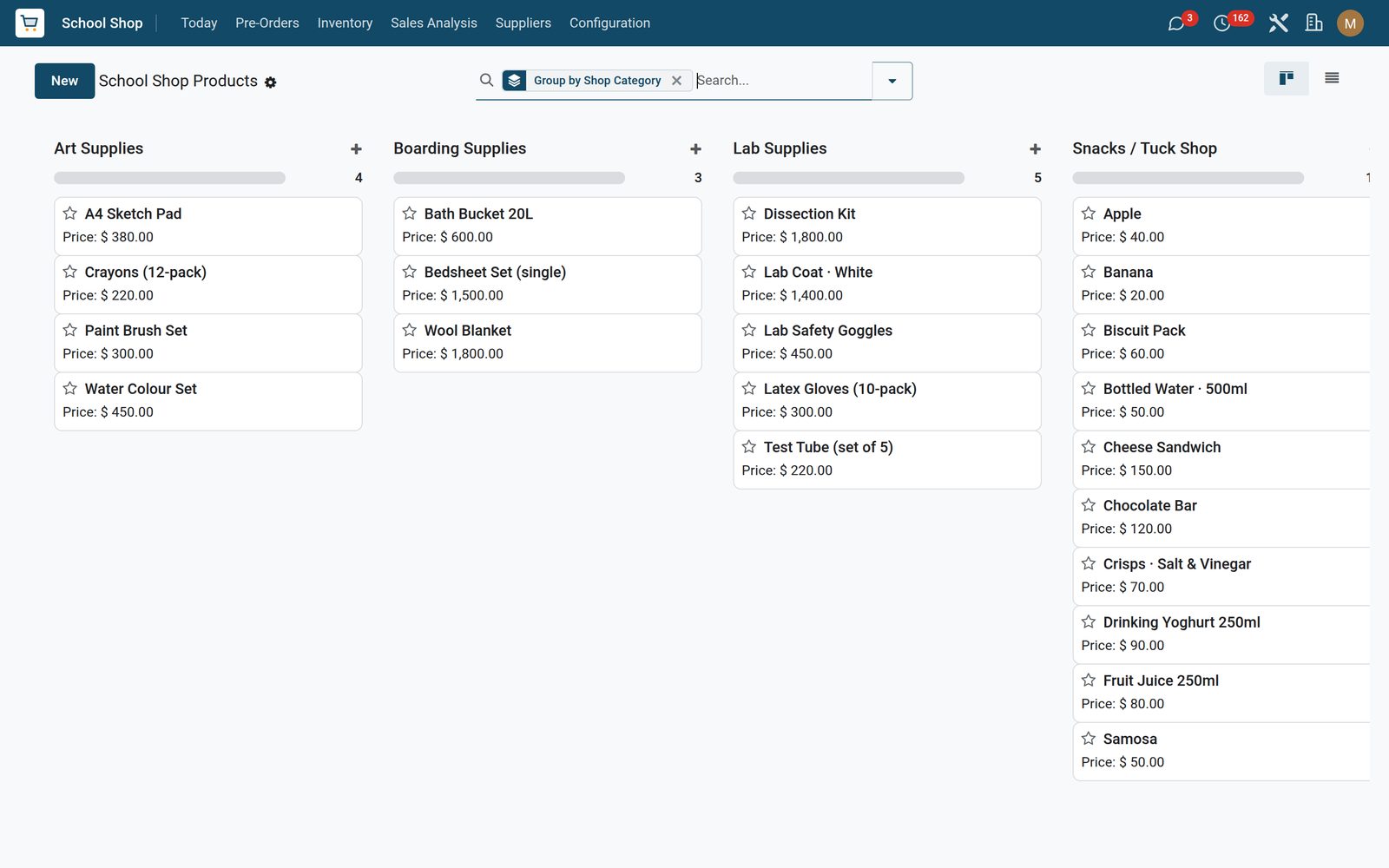Click the New button
The width and height of the screenshot is (1389, 868).
[64, 81]
